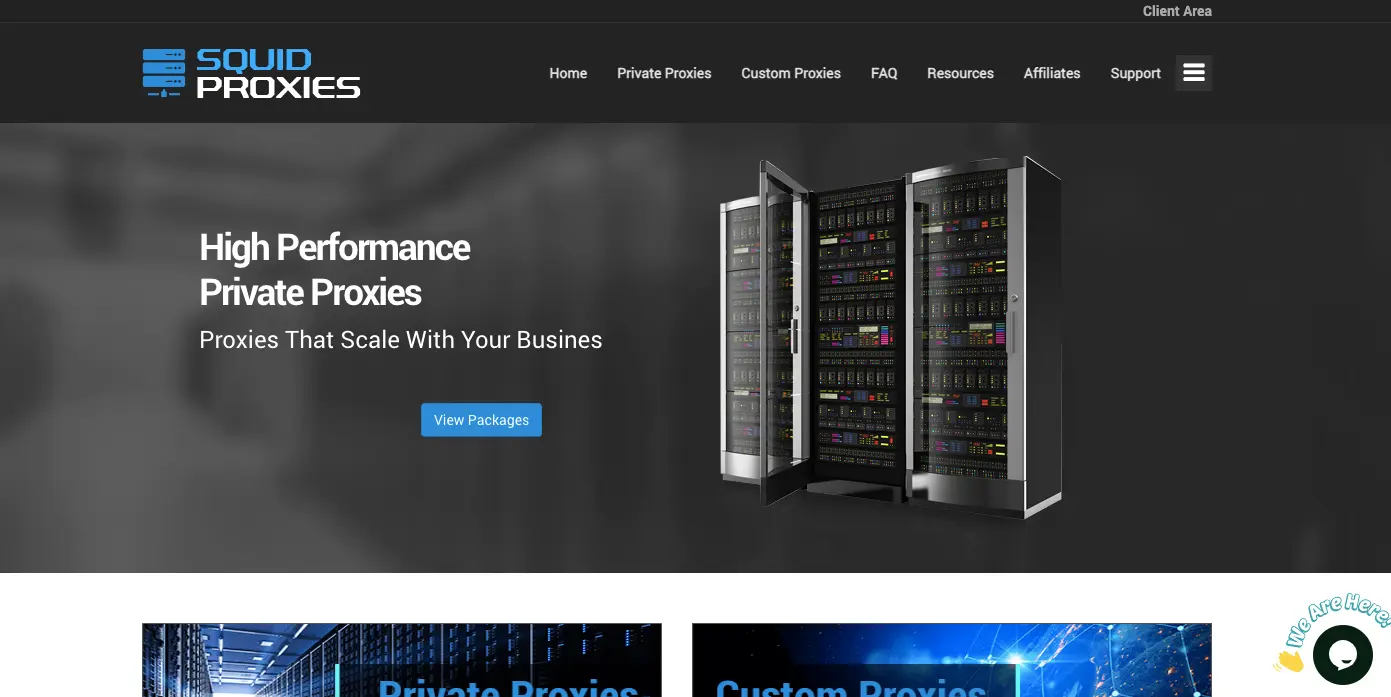Open the hamburger menu icon
The height and width of the screenshot is (697, 1391).
(x=1193, y=73)
